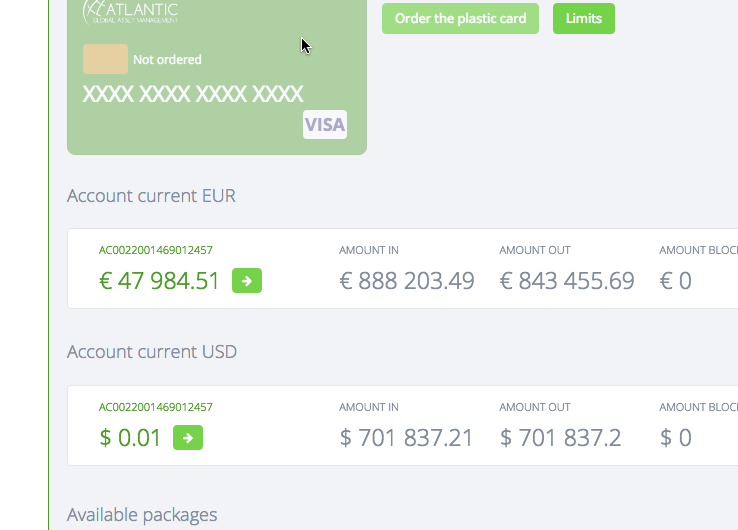Open USD account number AC0022001469012457 link
The width and height of the screenshot is (738, 530).
pyautogui.click(x=155, y=407)
